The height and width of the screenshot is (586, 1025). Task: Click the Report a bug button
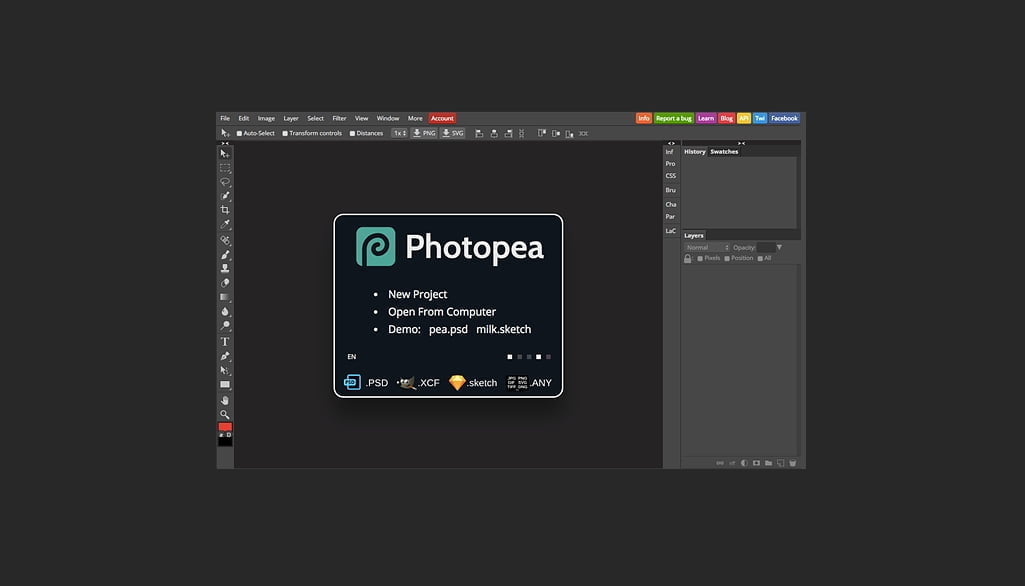(673, 118)
